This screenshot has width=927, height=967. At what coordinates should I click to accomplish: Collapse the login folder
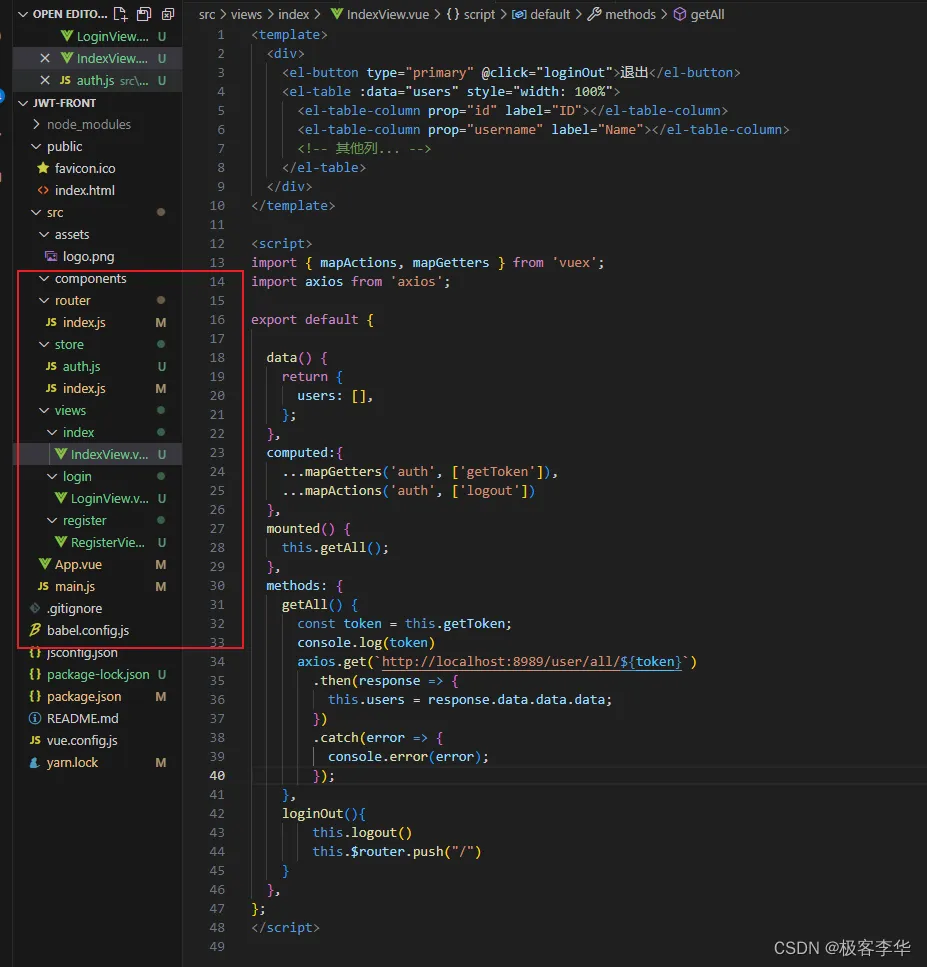click(x=52, y=476)
